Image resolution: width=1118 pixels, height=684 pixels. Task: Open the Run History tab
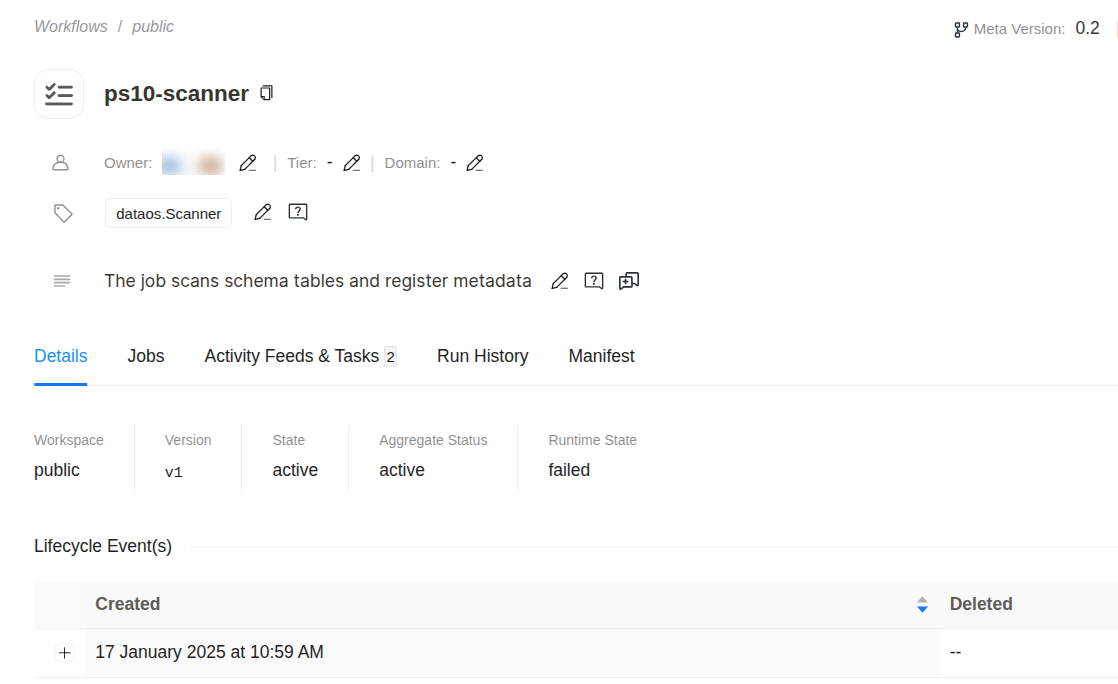coord(482,356)
